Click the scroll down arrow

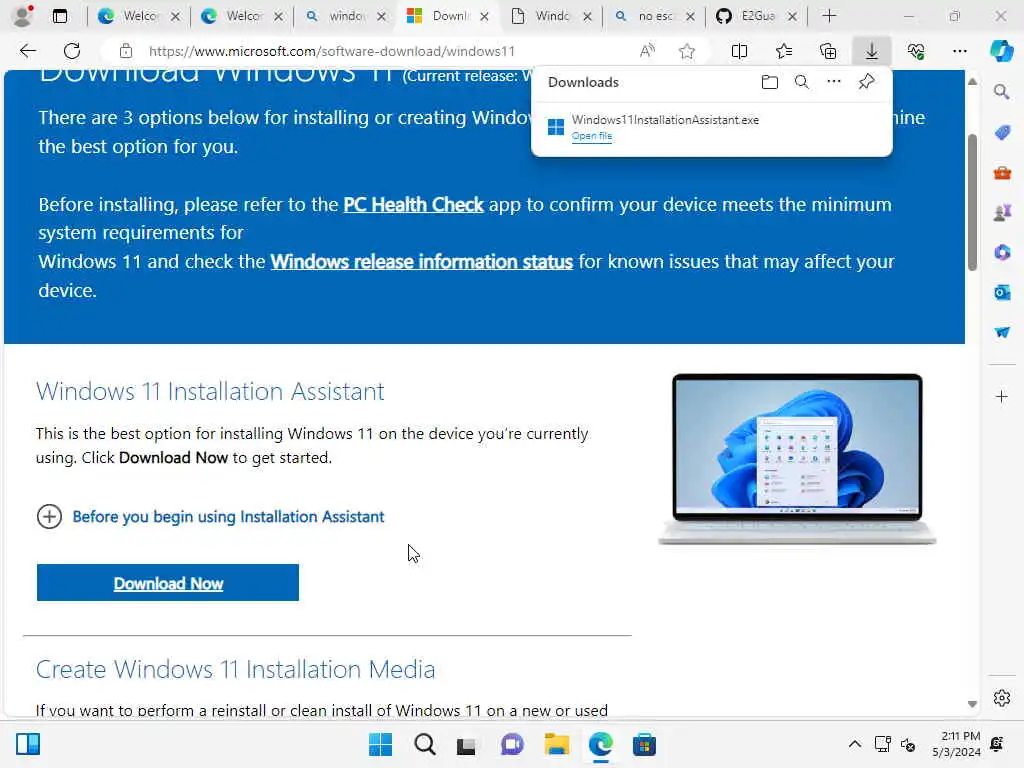(972, 704)
